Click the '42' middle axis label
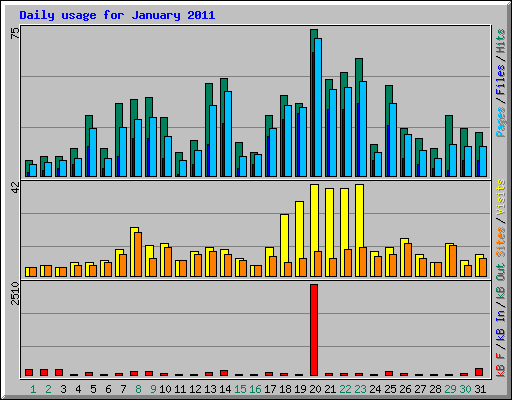 pyautogui.click(x=15, y=188)
